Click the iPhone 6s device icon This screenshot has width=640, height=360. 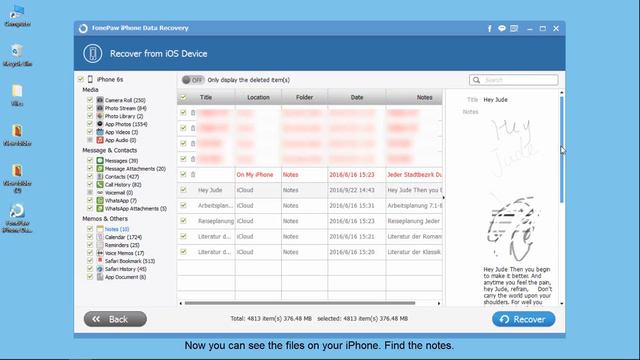point(90,79)
